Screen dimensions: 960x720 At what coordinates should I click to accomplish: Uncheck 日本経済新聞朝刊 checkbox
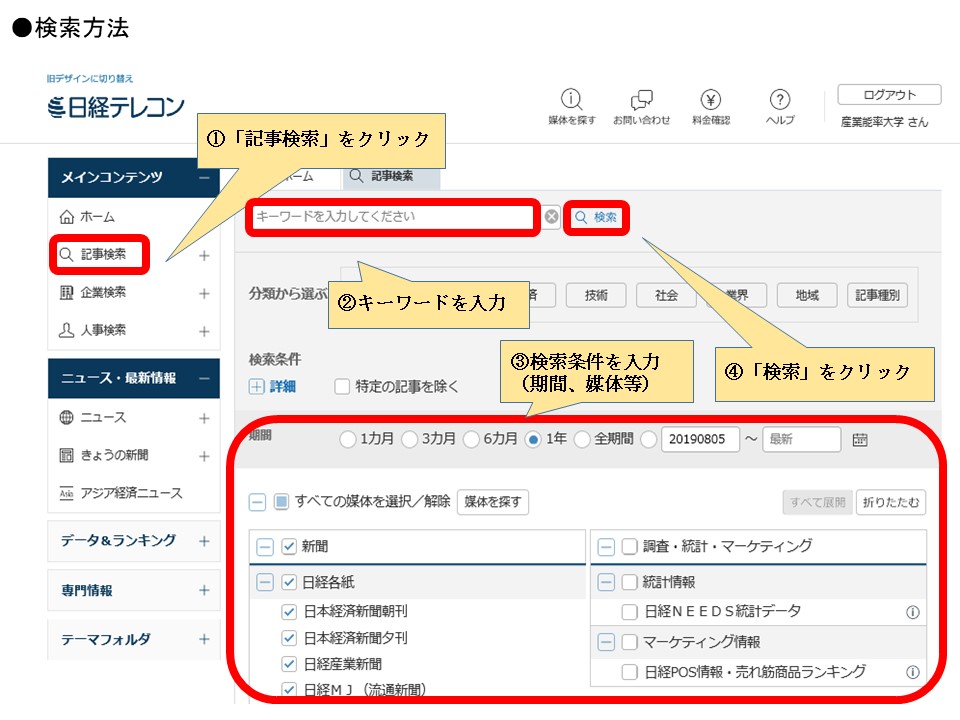pos(289,611)
